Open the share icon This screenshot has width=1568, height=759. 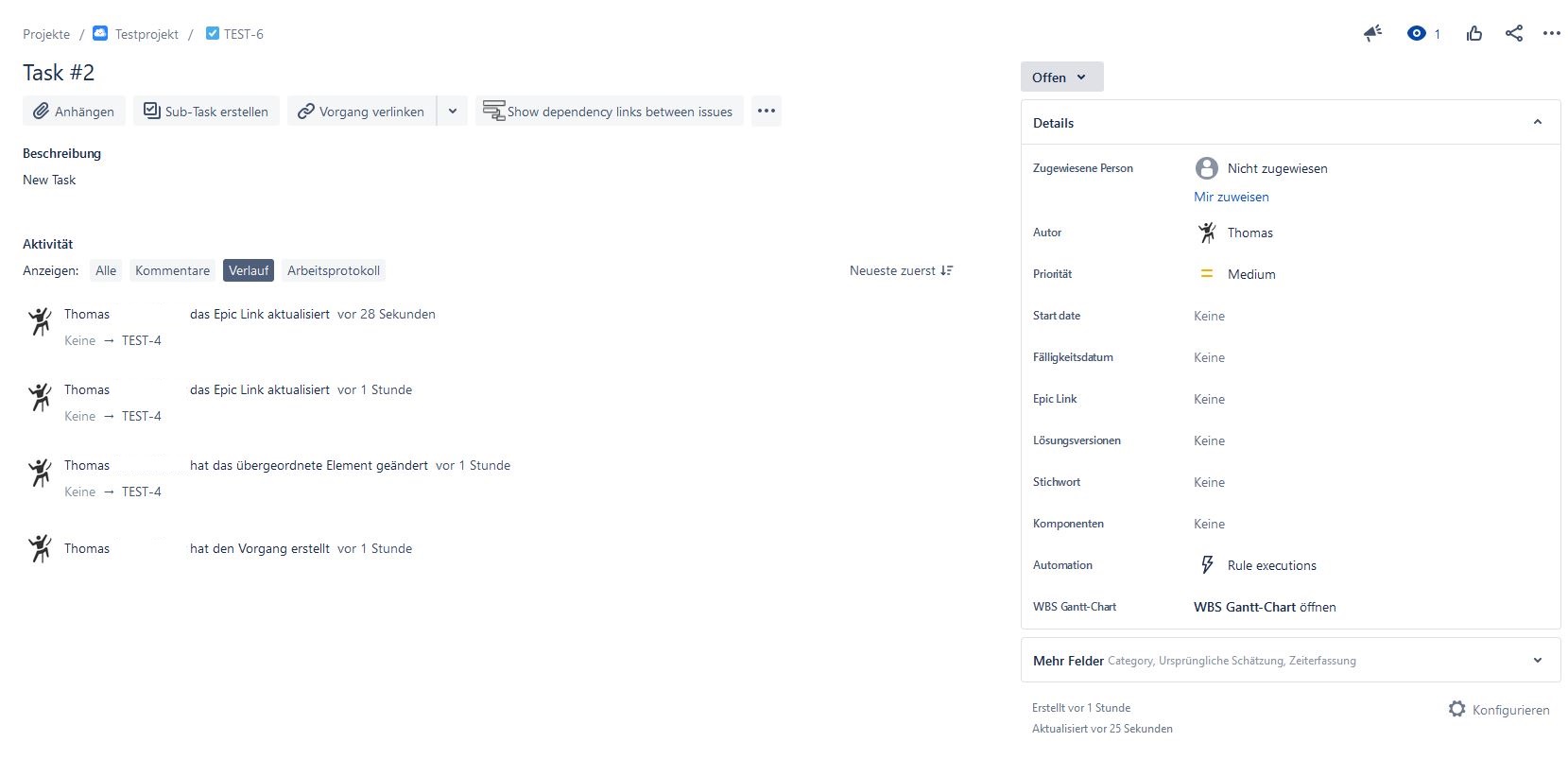pyautogui.click(x=1513, y=33)
